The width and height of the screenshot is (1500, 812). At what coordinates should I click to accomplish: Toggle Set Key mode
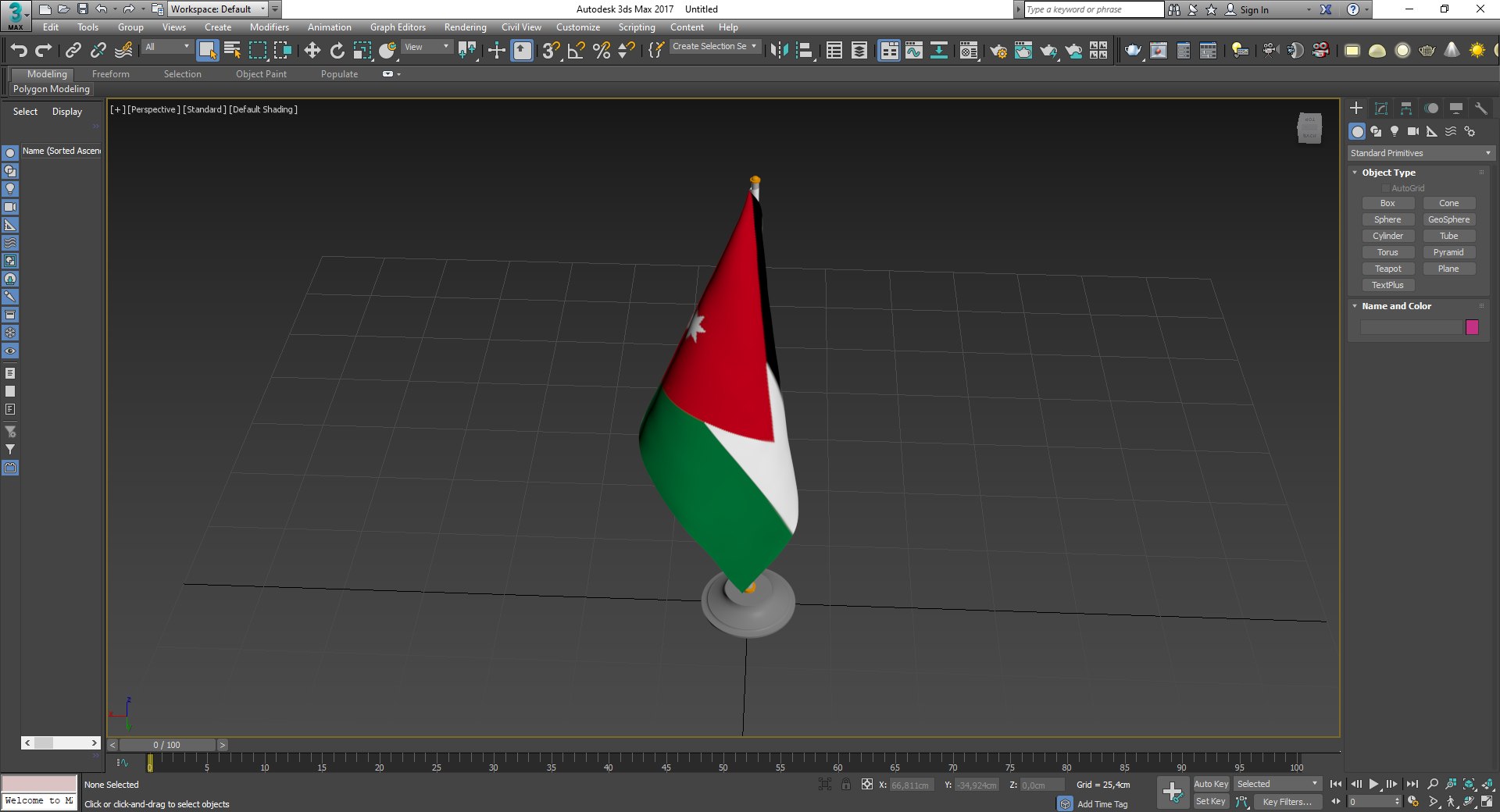[1211, 801]
